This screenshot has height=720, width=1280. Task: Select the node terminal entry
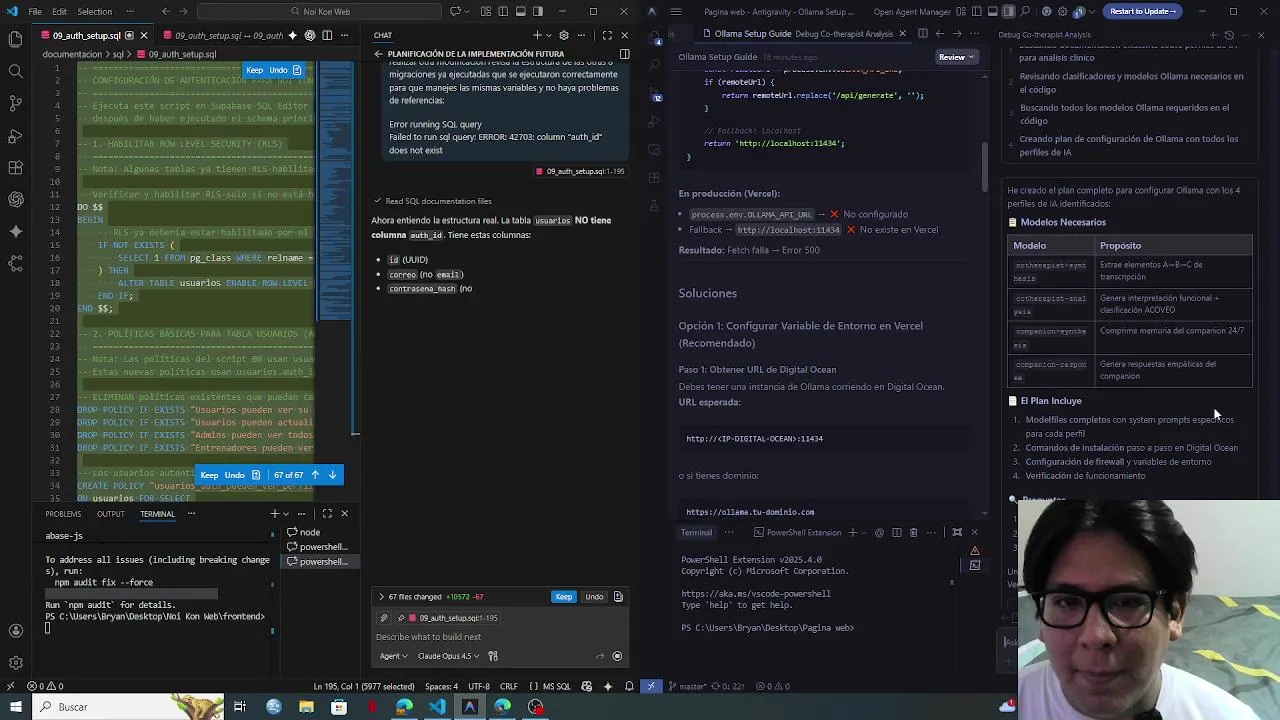[x=310, y=532]
